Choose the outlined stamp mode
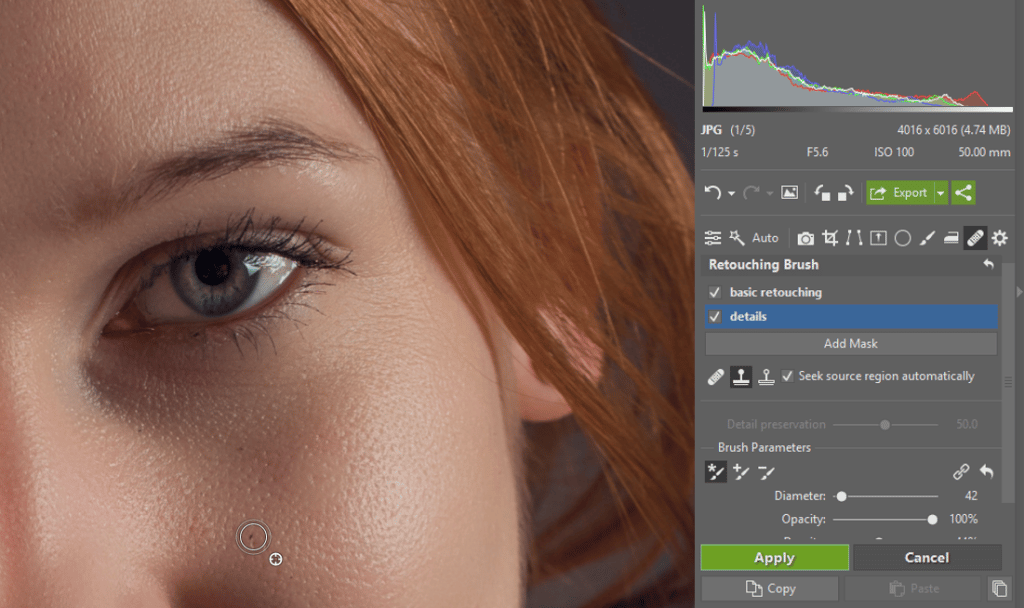 click(x=767, y=377)
